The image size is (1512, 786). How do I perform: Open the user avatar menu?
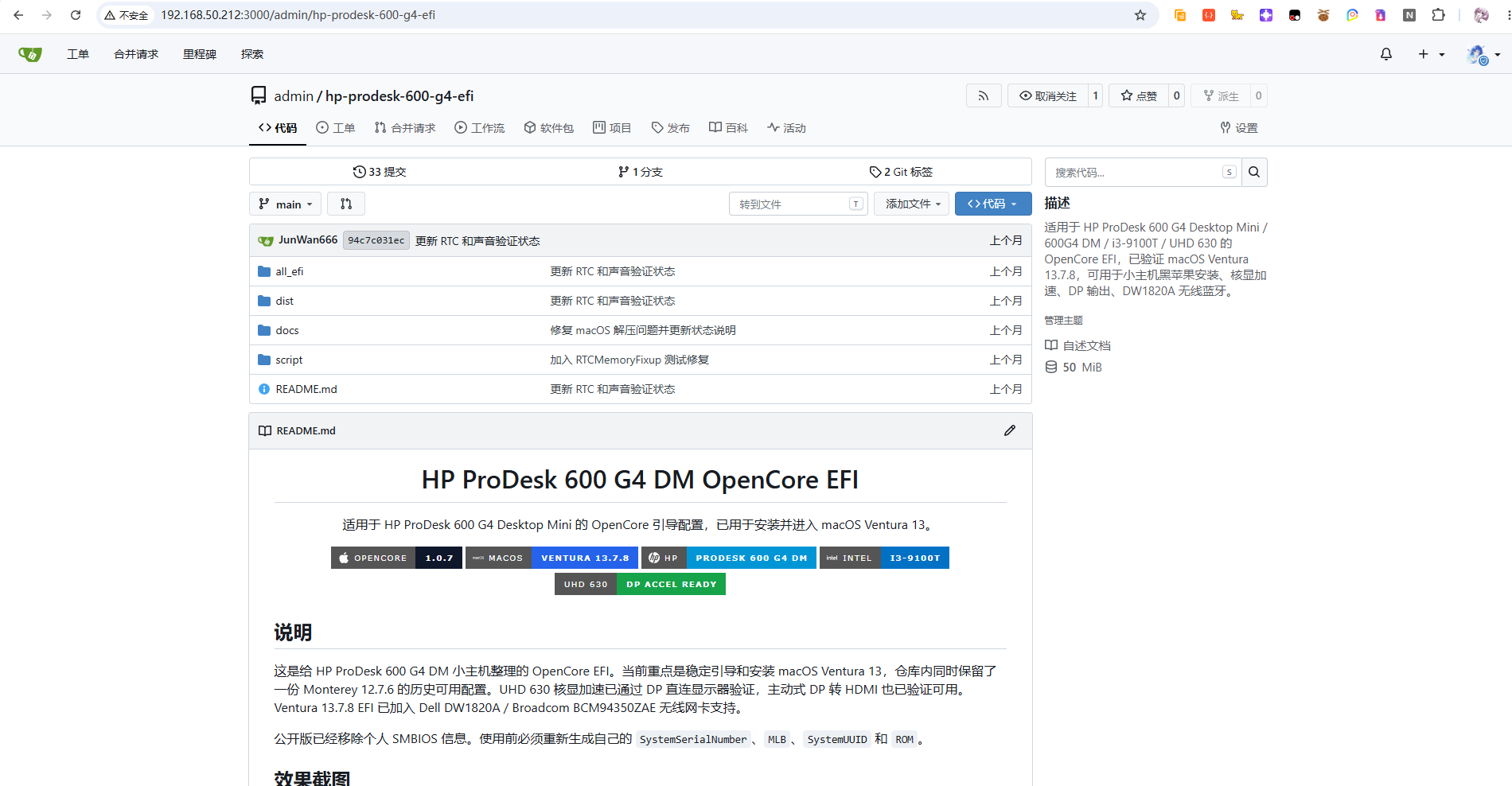1483,54
